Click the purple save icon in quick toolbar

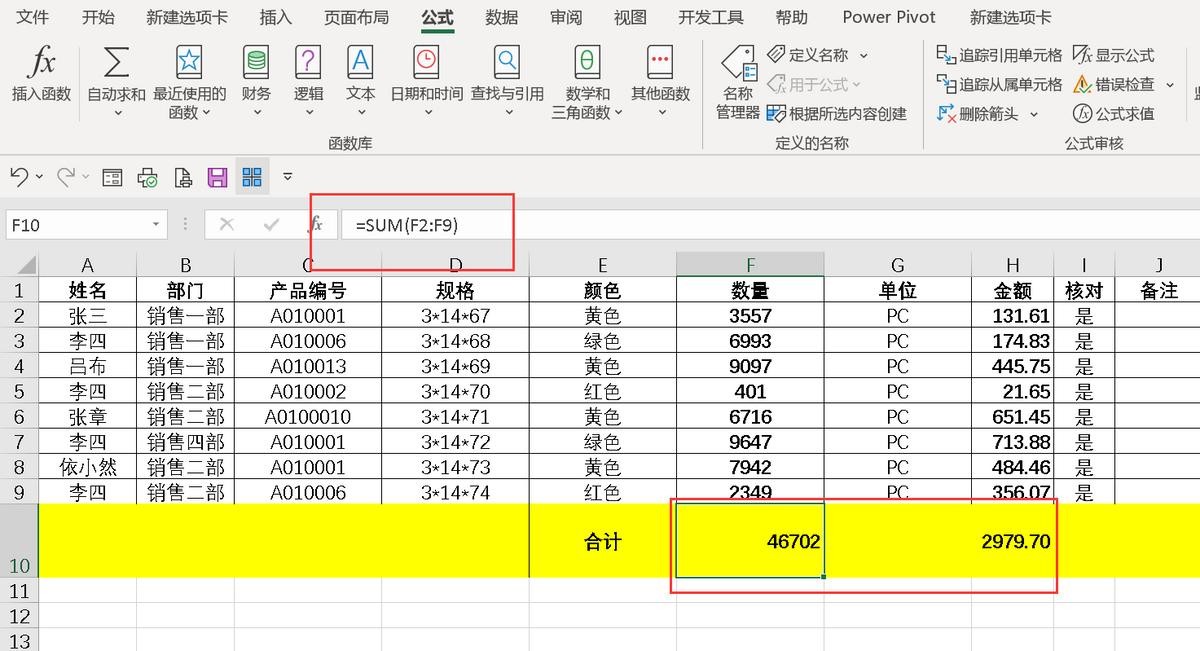[x=217, y=178]
